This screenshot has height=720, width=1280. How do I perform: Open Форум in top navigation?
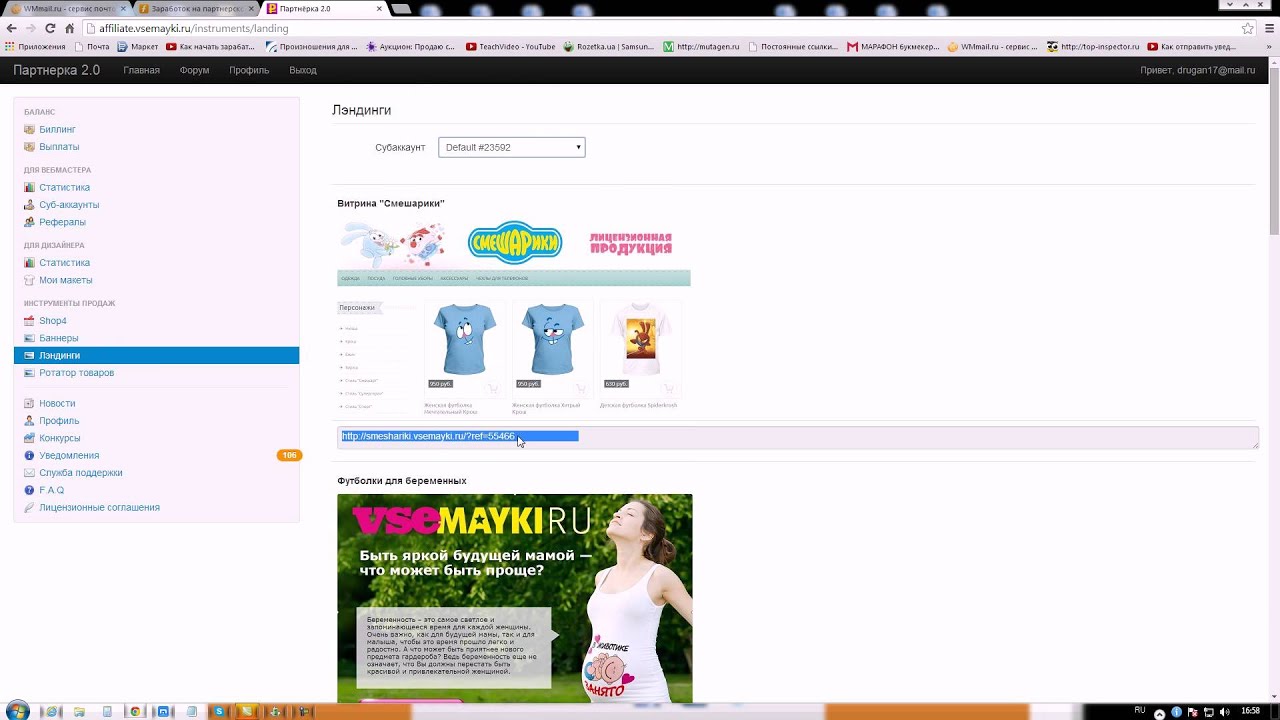coord(194,71)
